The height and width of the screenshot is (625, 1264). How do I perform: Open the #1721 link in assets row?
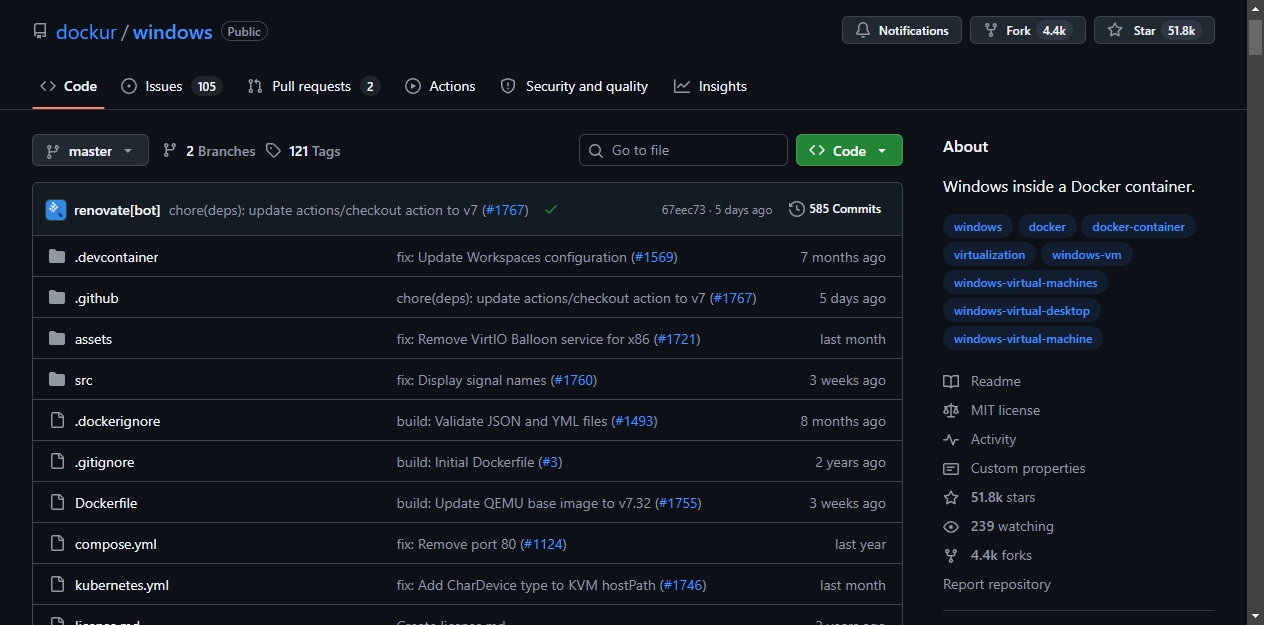pos(677,339)
